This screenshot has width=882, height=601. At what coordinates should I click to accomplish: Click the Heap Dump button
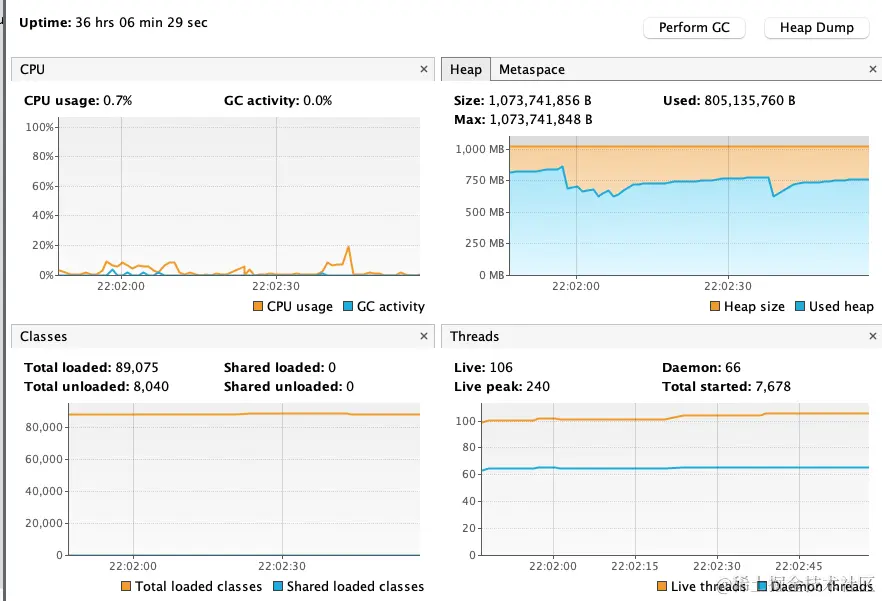point(816,28)
